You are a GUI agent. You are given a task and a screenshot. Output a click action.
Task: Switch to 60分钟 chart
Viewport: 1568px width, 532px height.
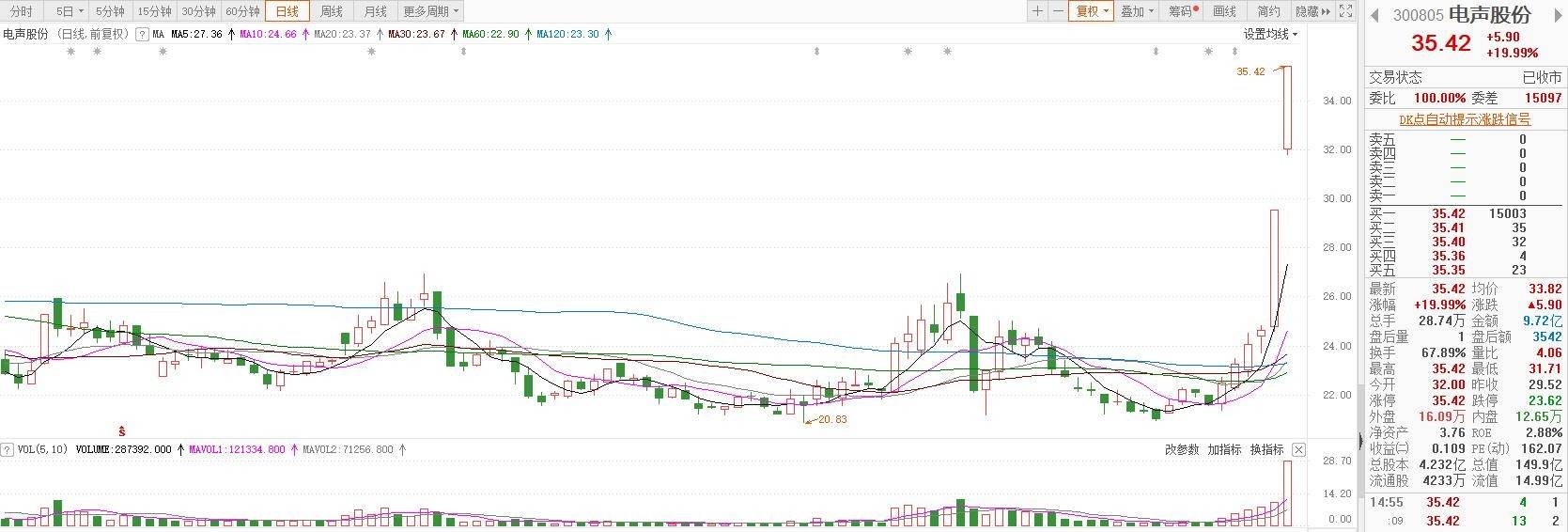(242, 11)
